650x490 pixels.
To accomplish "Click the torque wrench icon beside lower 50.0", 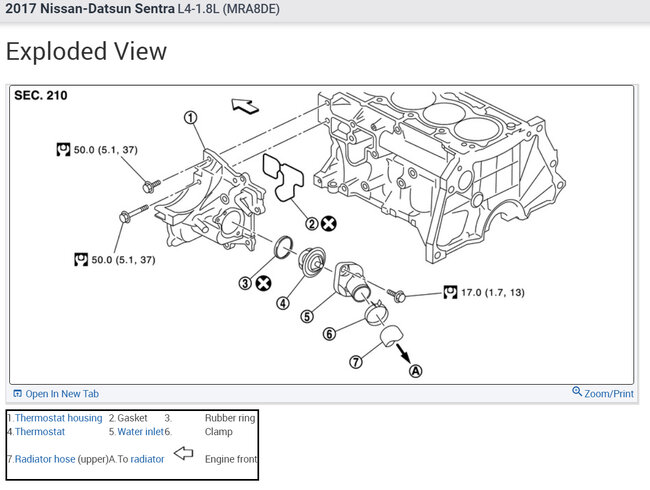I will (81, 260).
